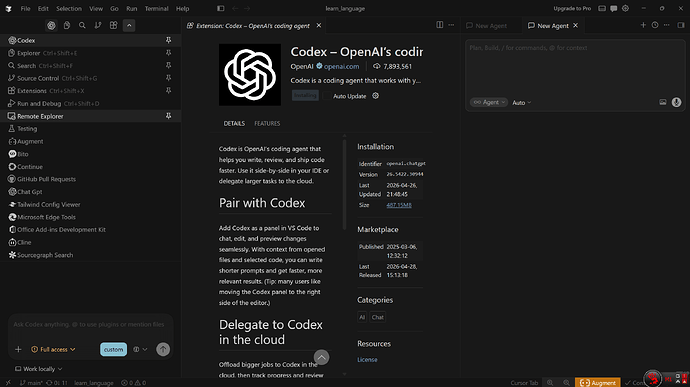Toggle the Auto Update checkbox
690x387 pixels.
[327, 96]
